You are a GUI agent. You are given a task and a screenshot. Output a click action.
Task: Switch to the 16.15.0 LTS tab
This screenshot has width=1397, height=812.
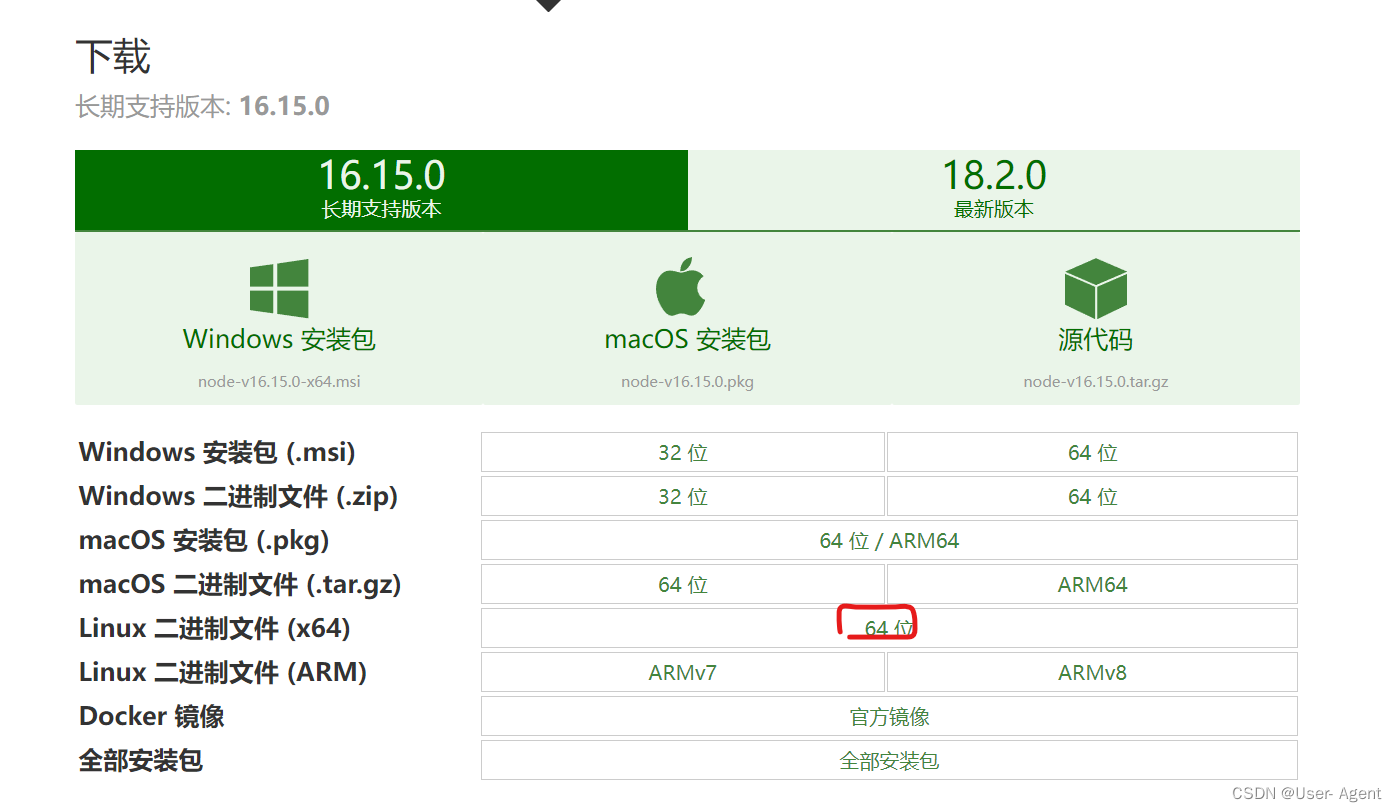tap(381, 190)
